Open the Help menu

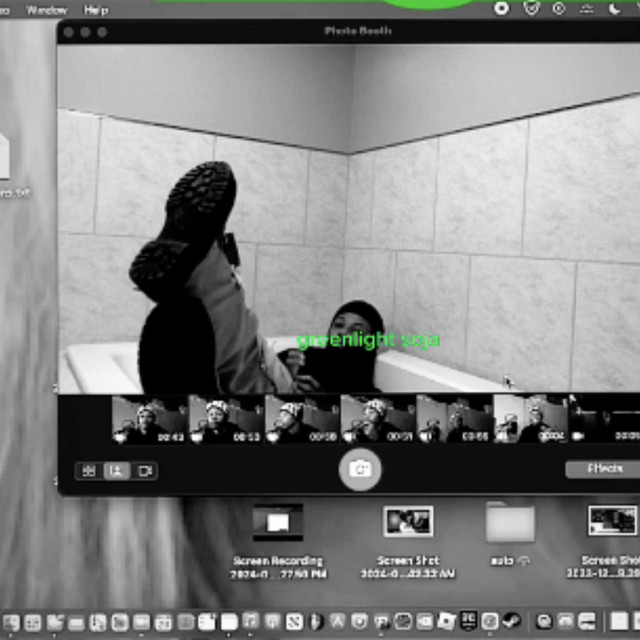(x=96, y=9)
